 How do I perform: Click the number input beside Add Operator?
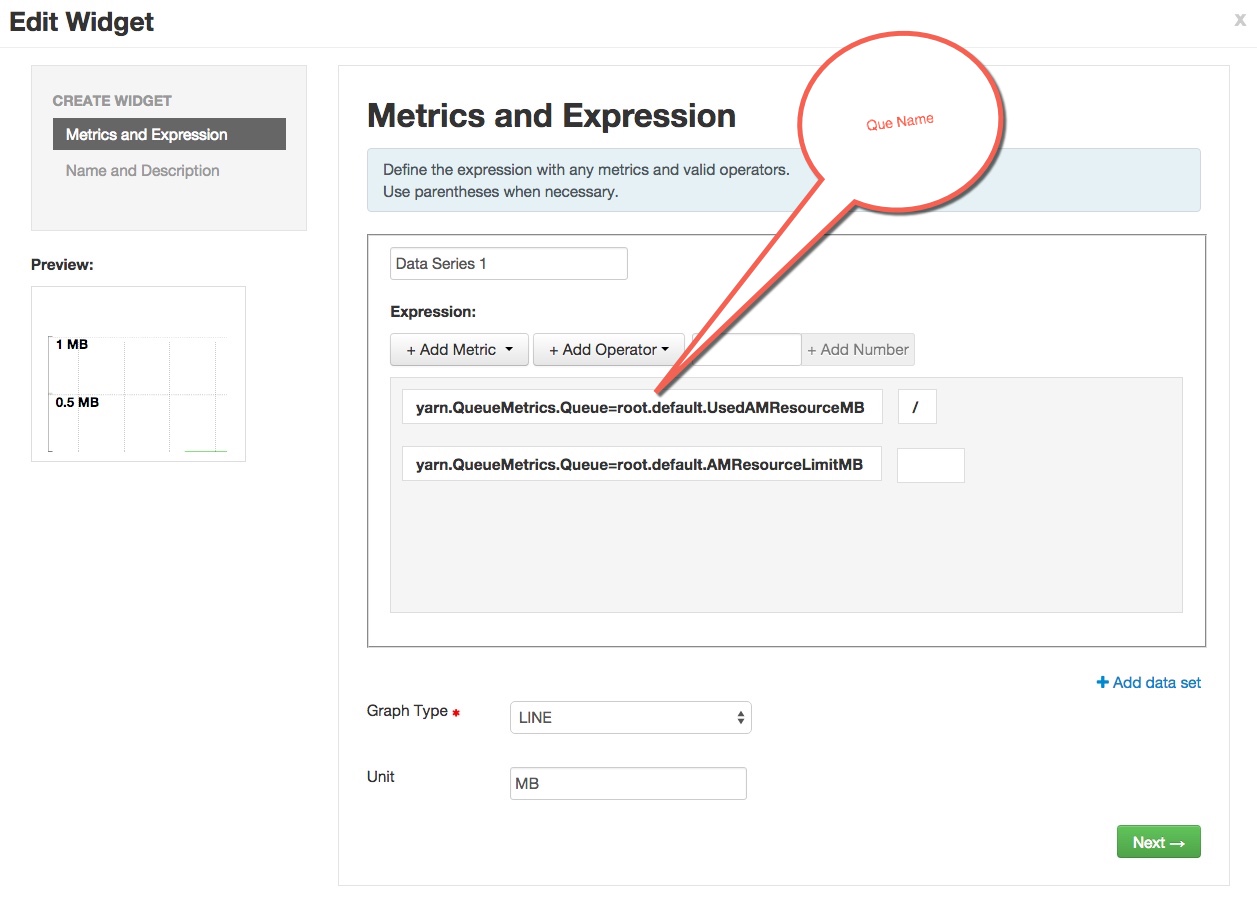coord(745,349)
